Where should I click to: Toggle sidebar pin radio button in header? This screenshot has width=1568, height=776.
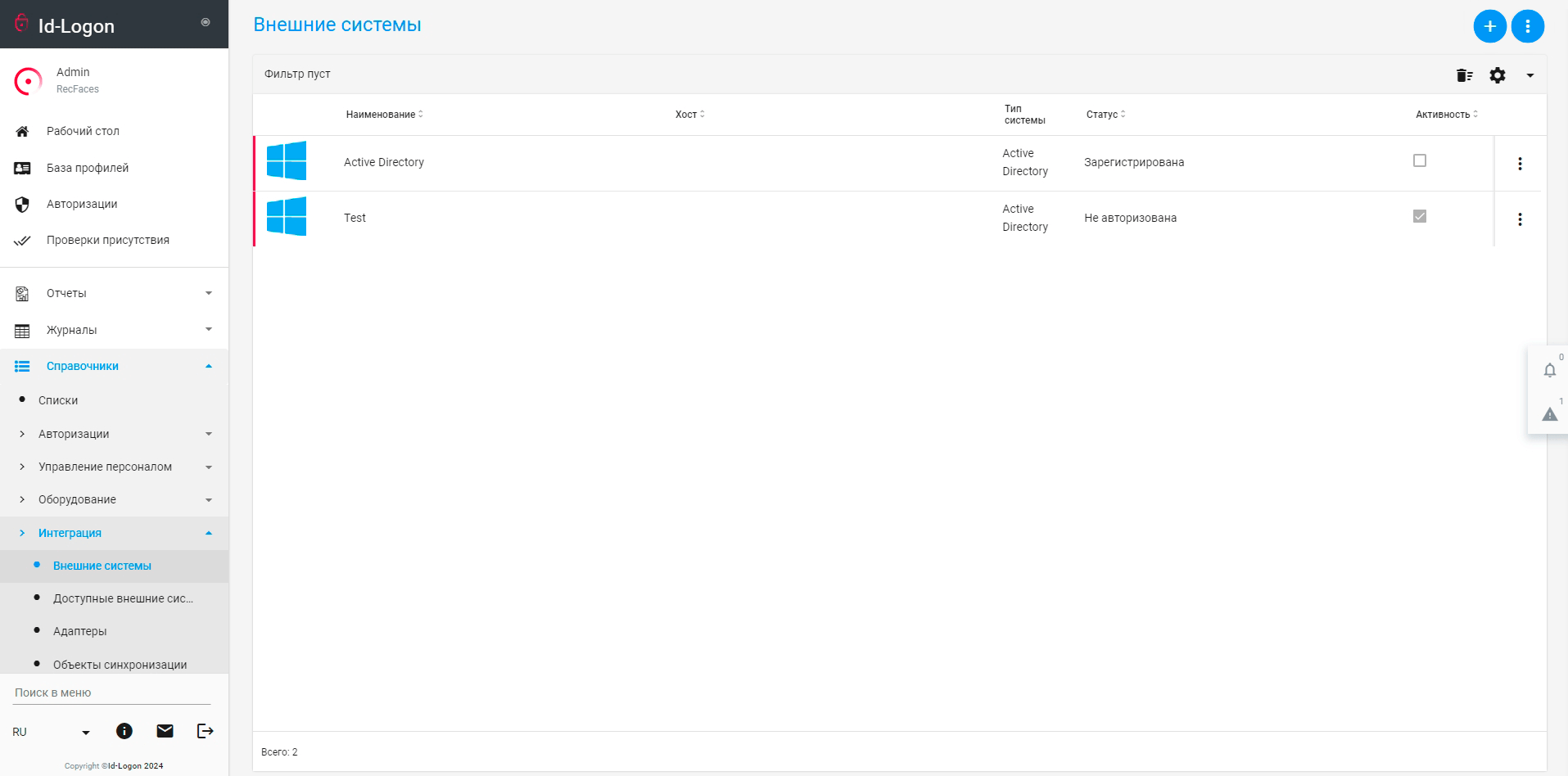pyautogui.click(x=206, y=22)
